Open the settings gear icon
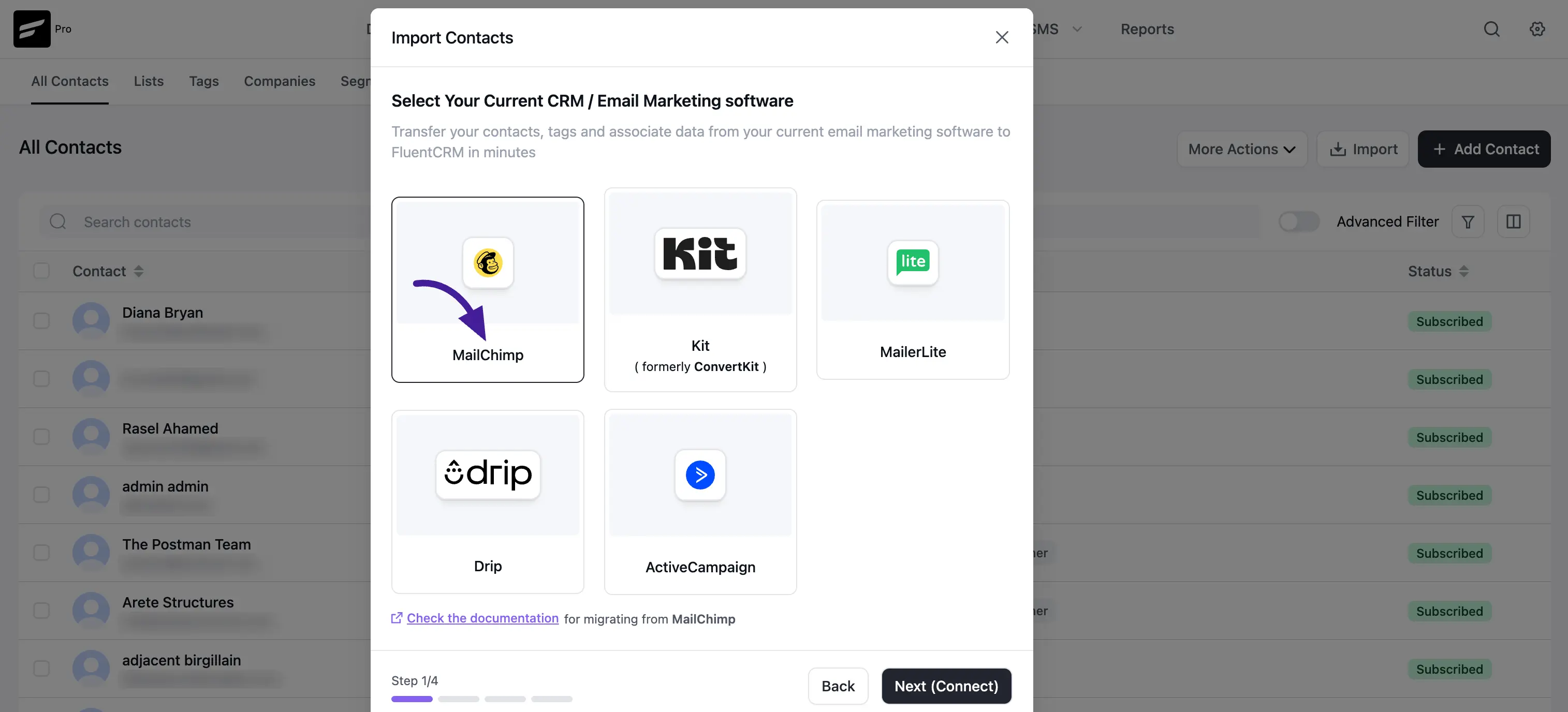Viewport: 1568px width, 712px height. pyautogui.click(x=1537, y=29)
